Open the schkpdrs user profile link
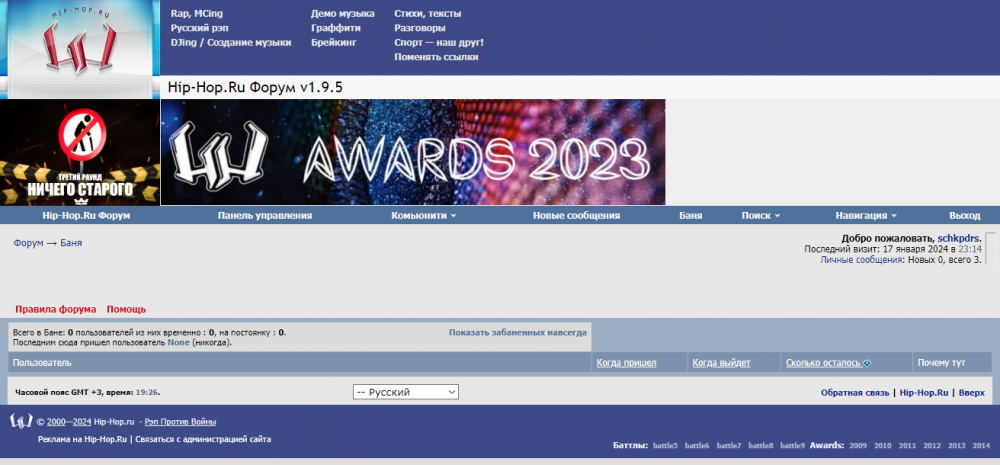Image resolution: width=1000 pixels, height=465 pixels. click(x=958, y=239)
